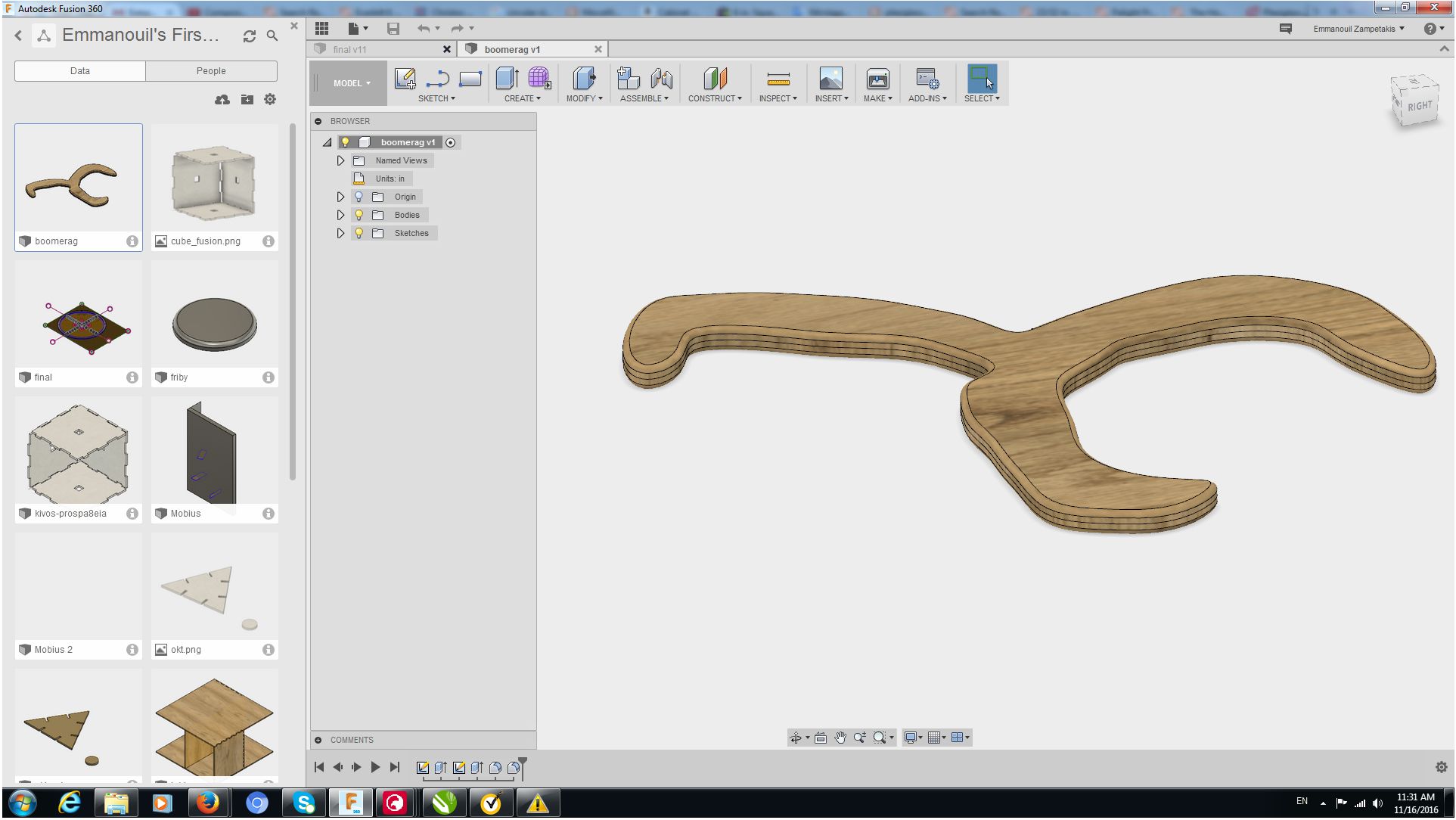Jump to timeline end
Screen dimensions: 1456x820
395,767
